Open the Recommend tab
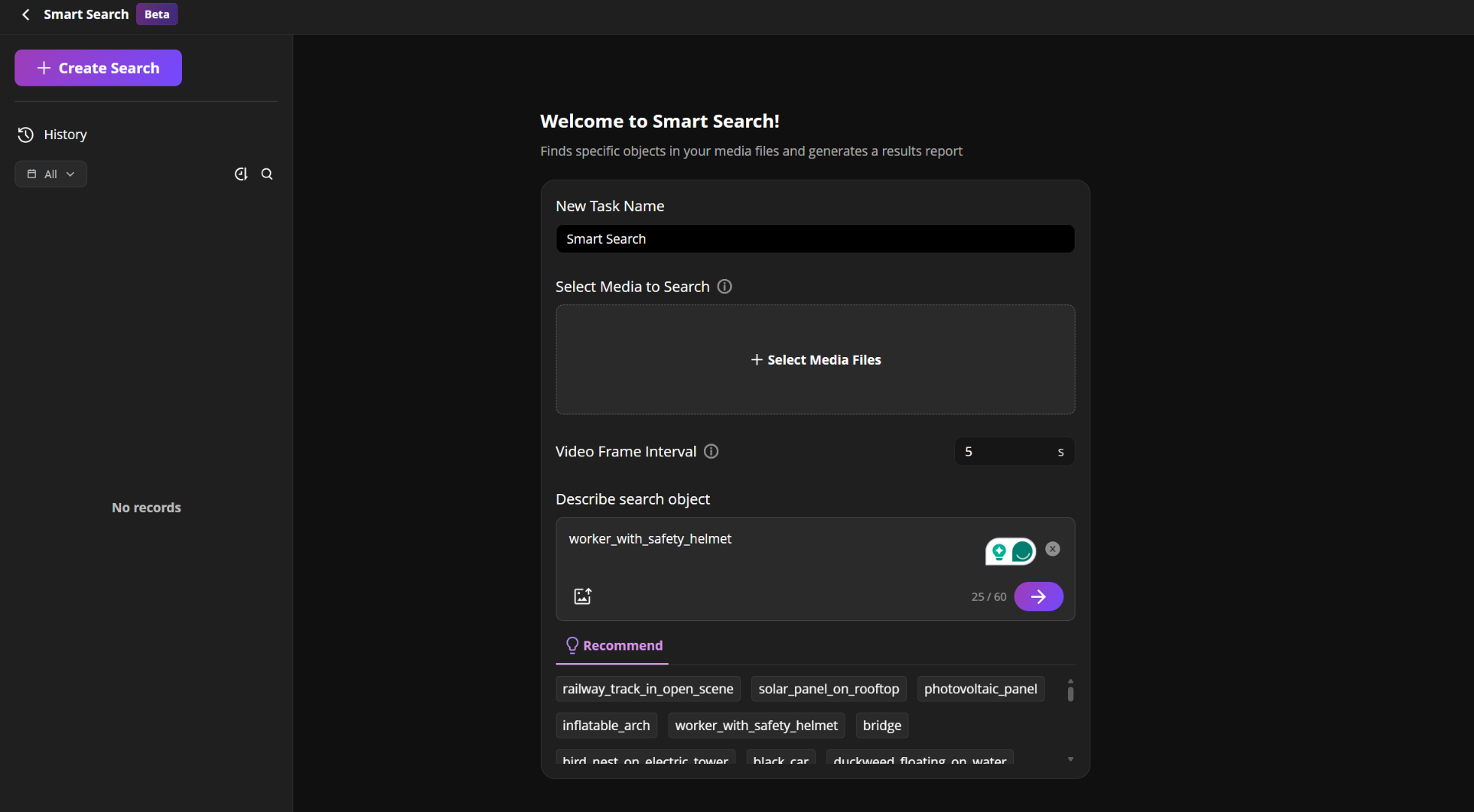1474x812 pixels. (613, 645)
